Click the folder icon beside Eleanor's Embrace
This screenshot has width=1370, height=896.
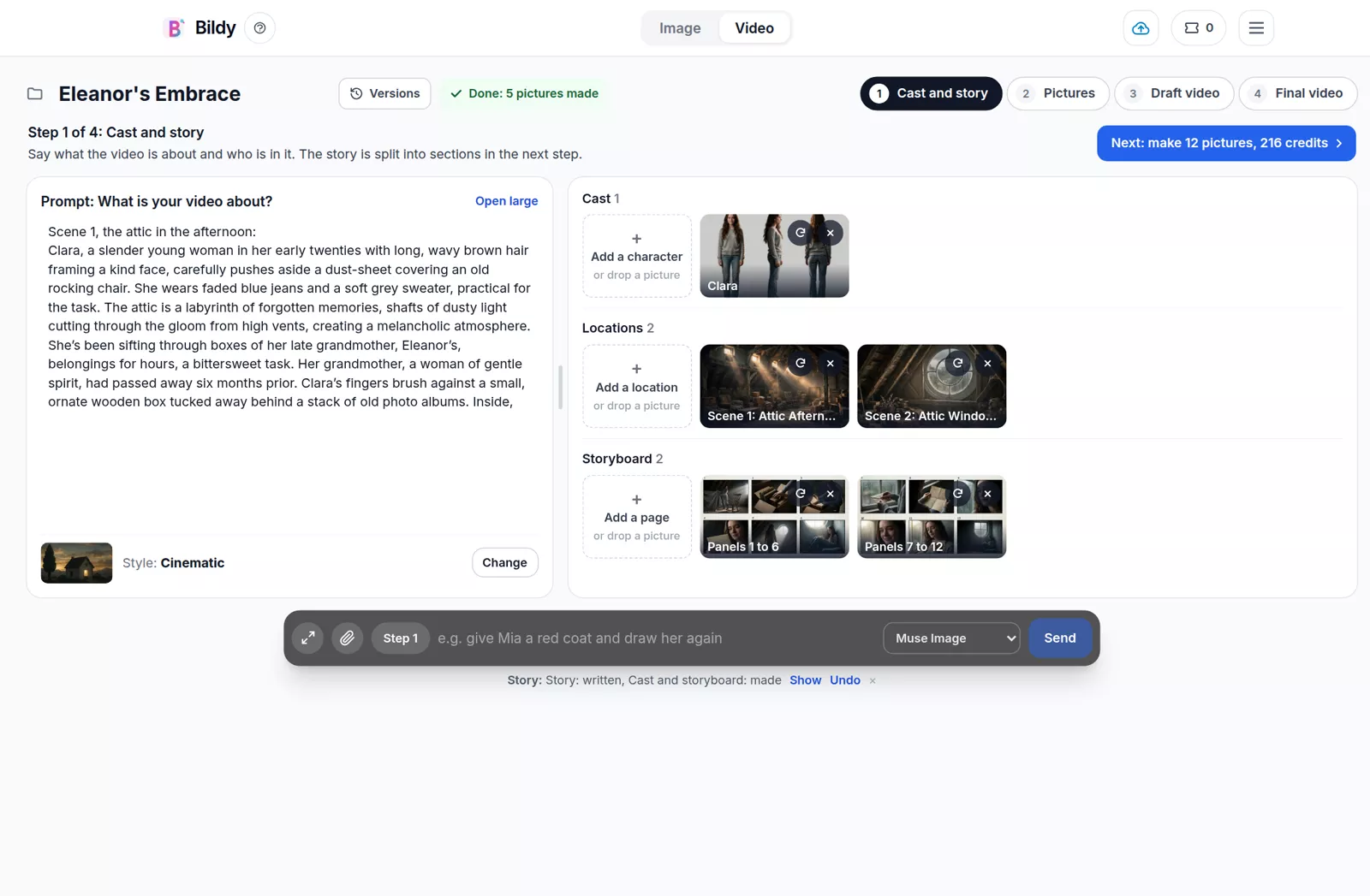coord(35,93)
